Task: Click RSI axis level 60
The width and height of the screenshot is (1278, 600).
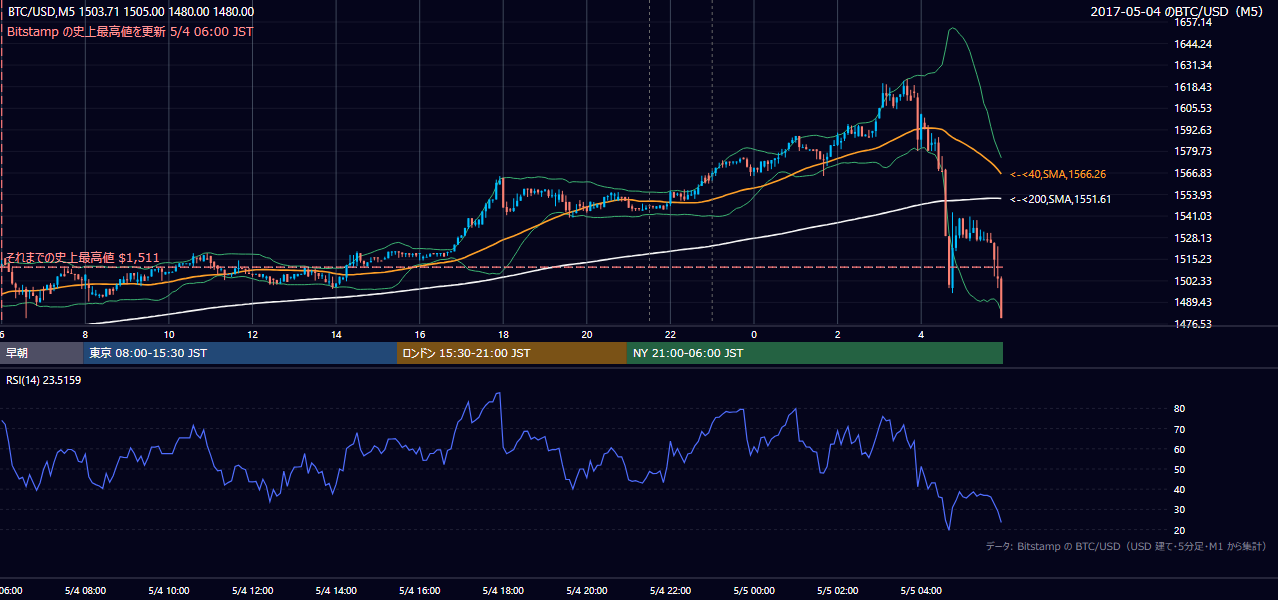Action: coord(1179,449)
